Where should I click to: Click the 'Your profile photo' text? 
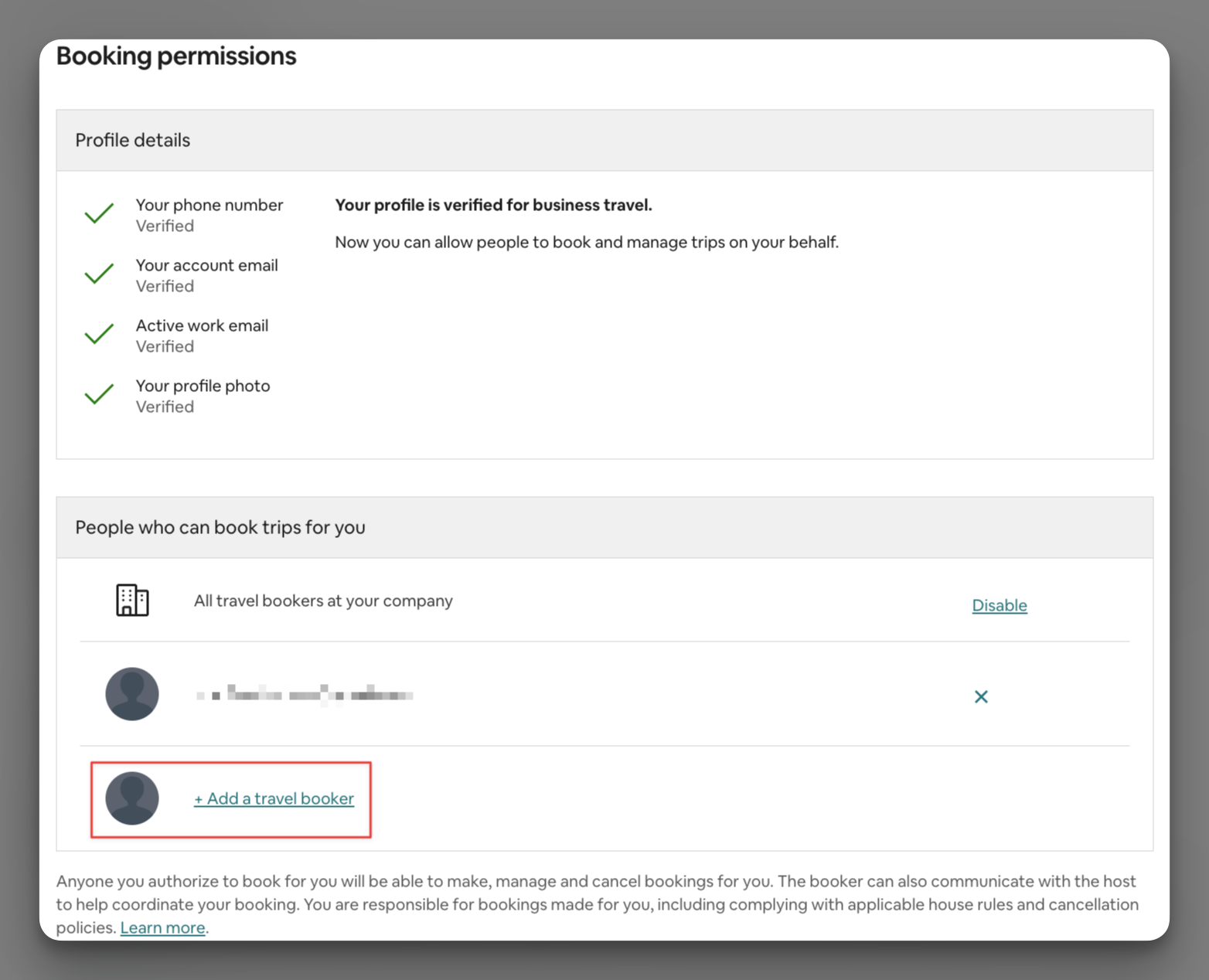(203, 386)
